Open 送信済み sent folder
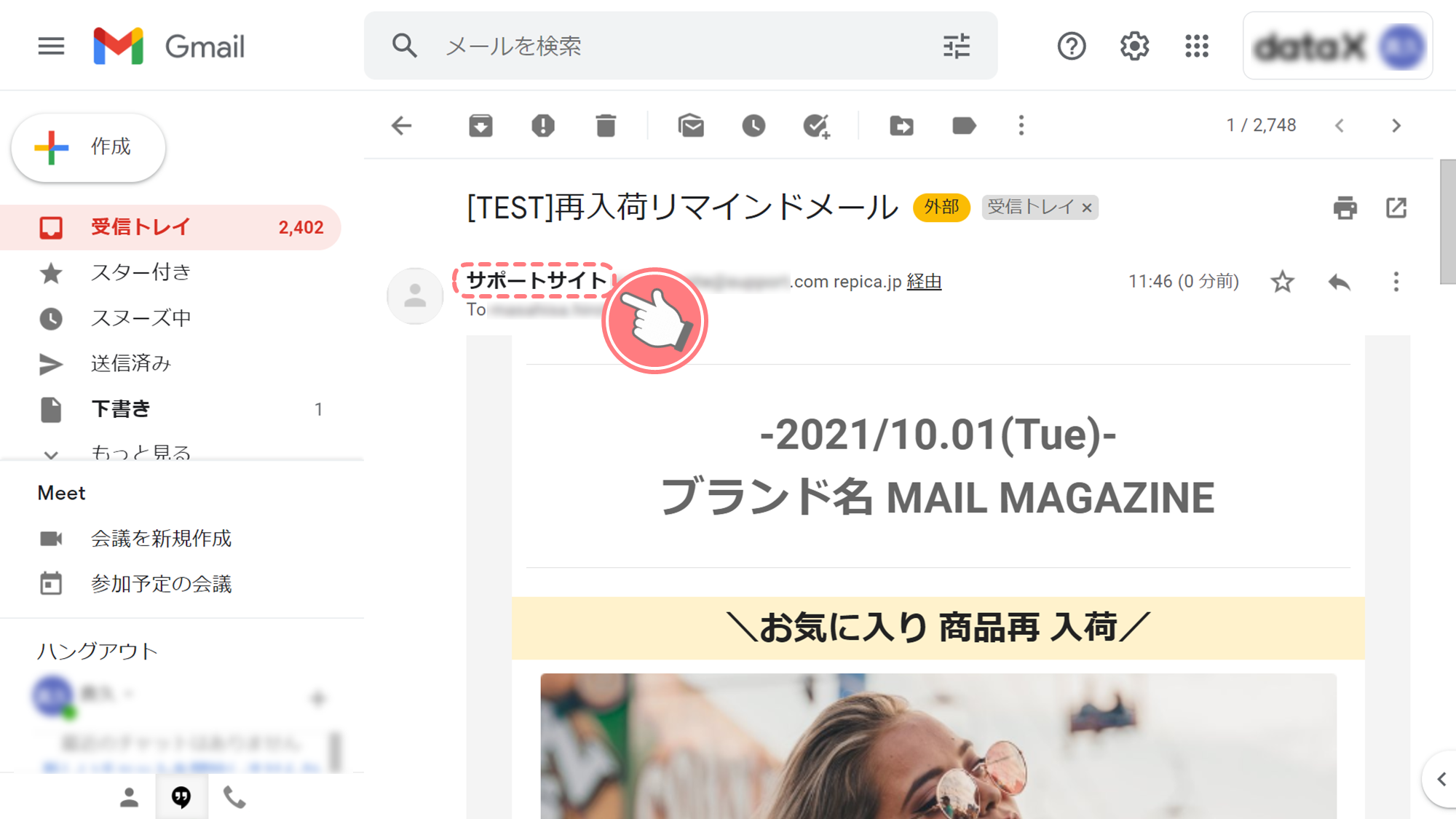 [170, 363]
